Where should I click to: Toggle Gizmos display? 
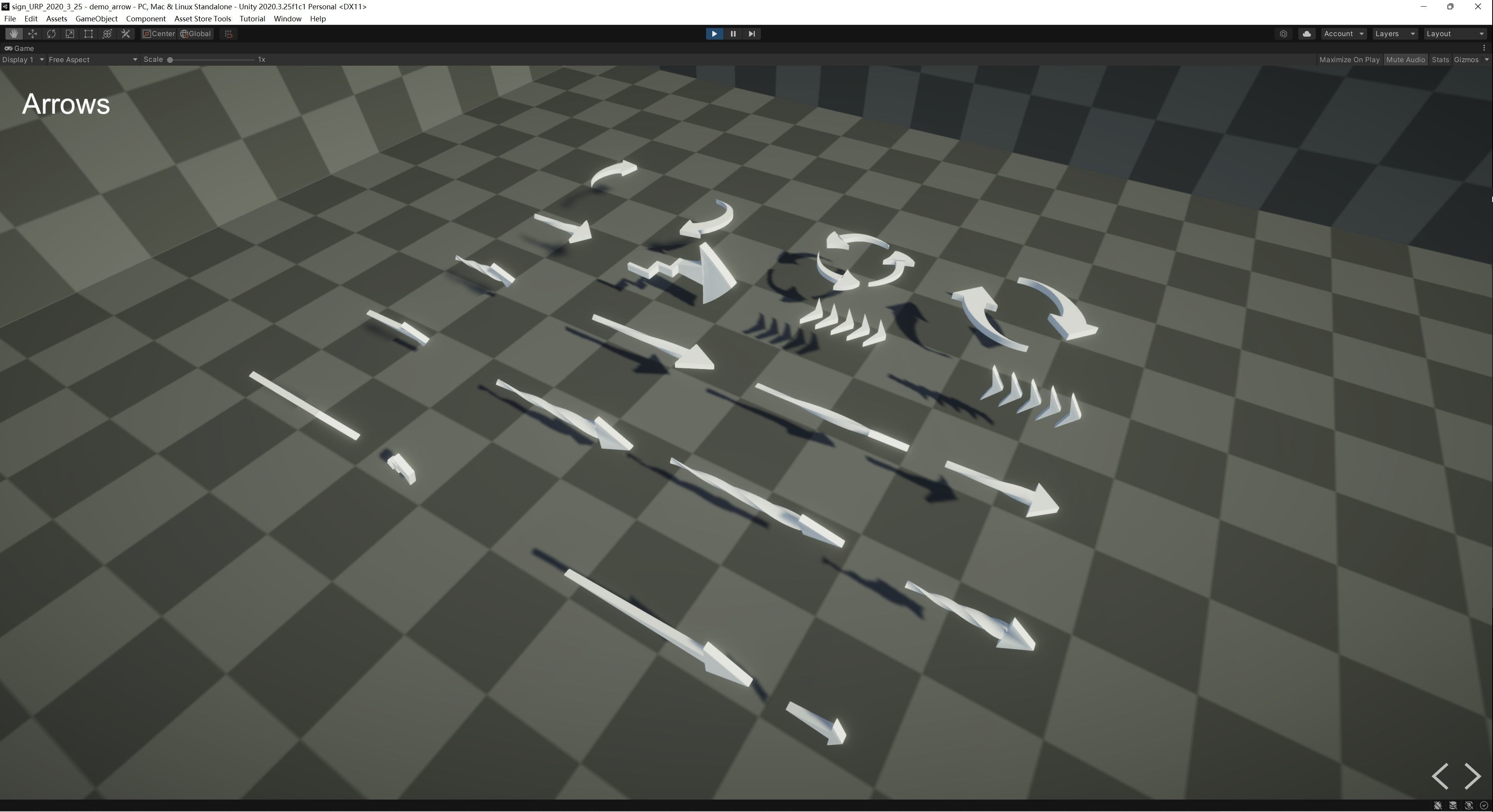pyautogui.click(x=1466, y=60)
